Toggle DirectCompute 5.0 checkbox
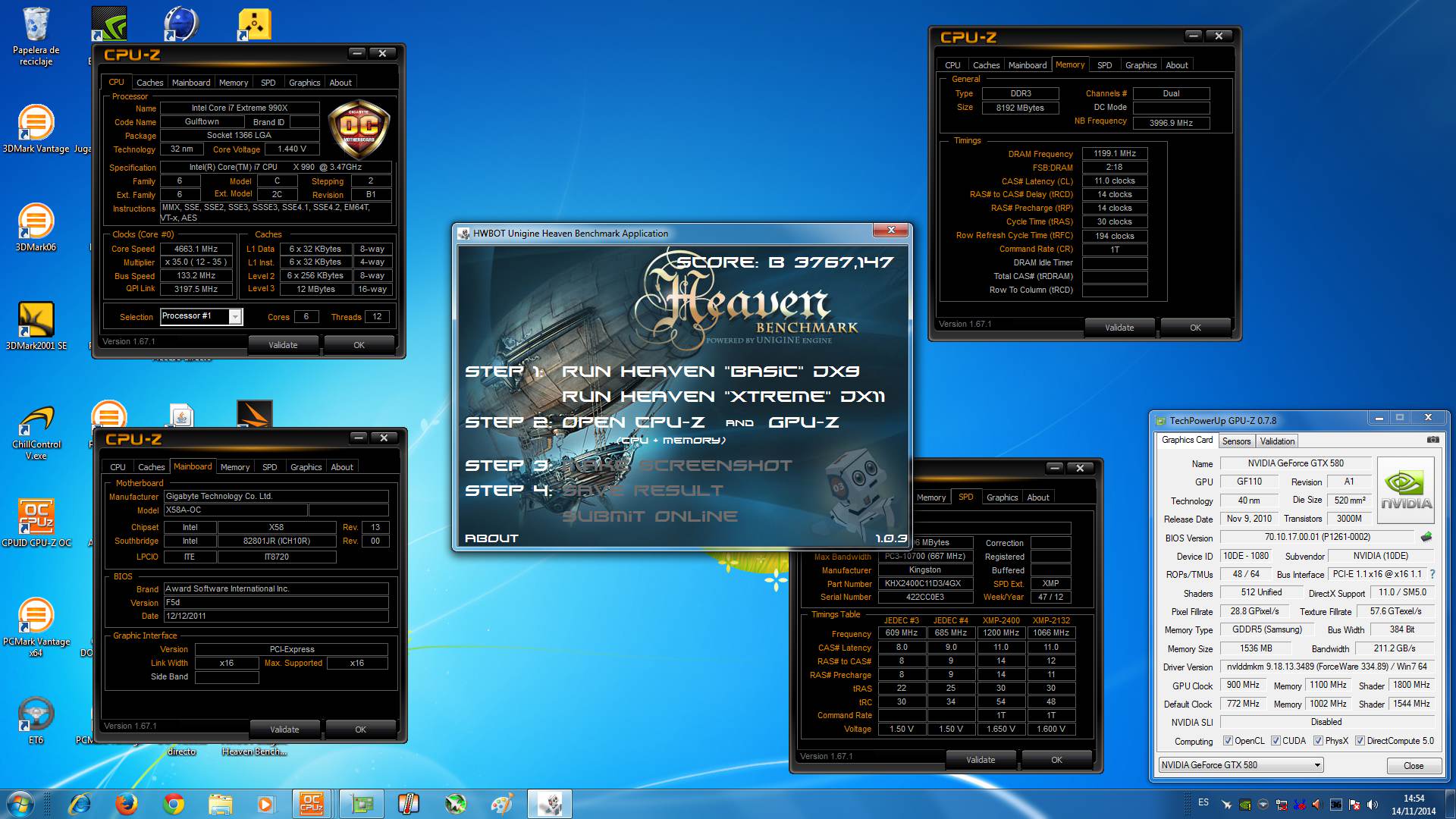 1360,741
